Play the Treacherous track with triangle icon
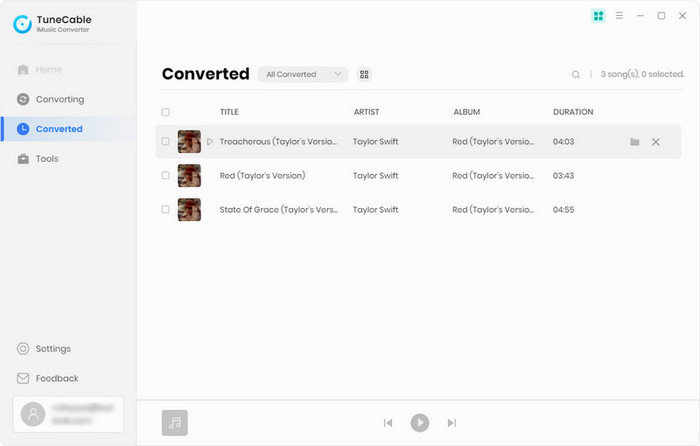This screenshot has height=446, width=700. pyautogui.click(x=210, y=142)
